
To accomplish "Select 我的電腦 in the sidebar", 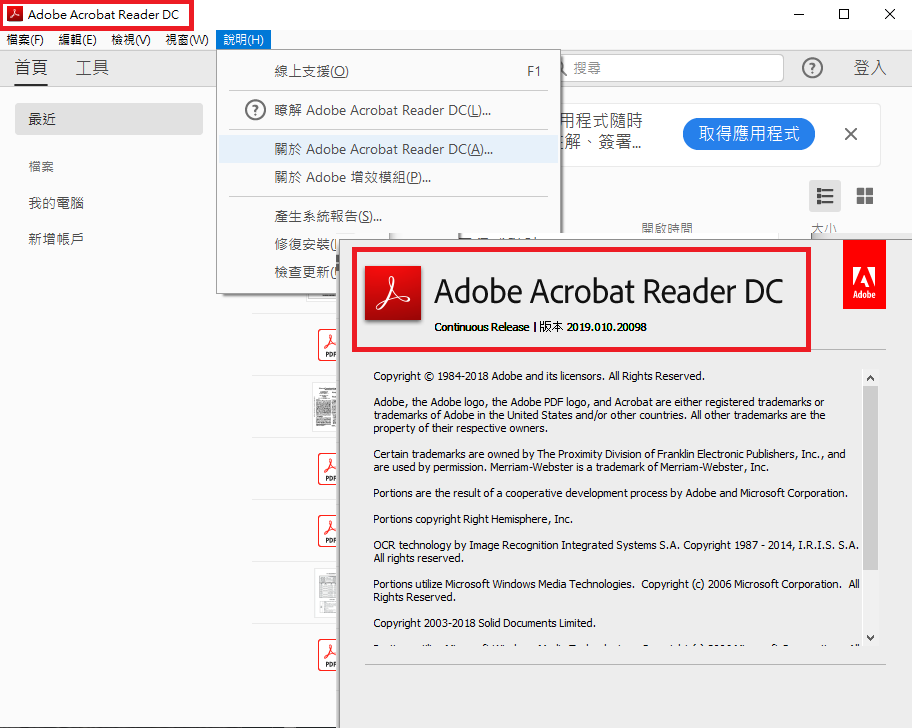I will coord(56,203).
